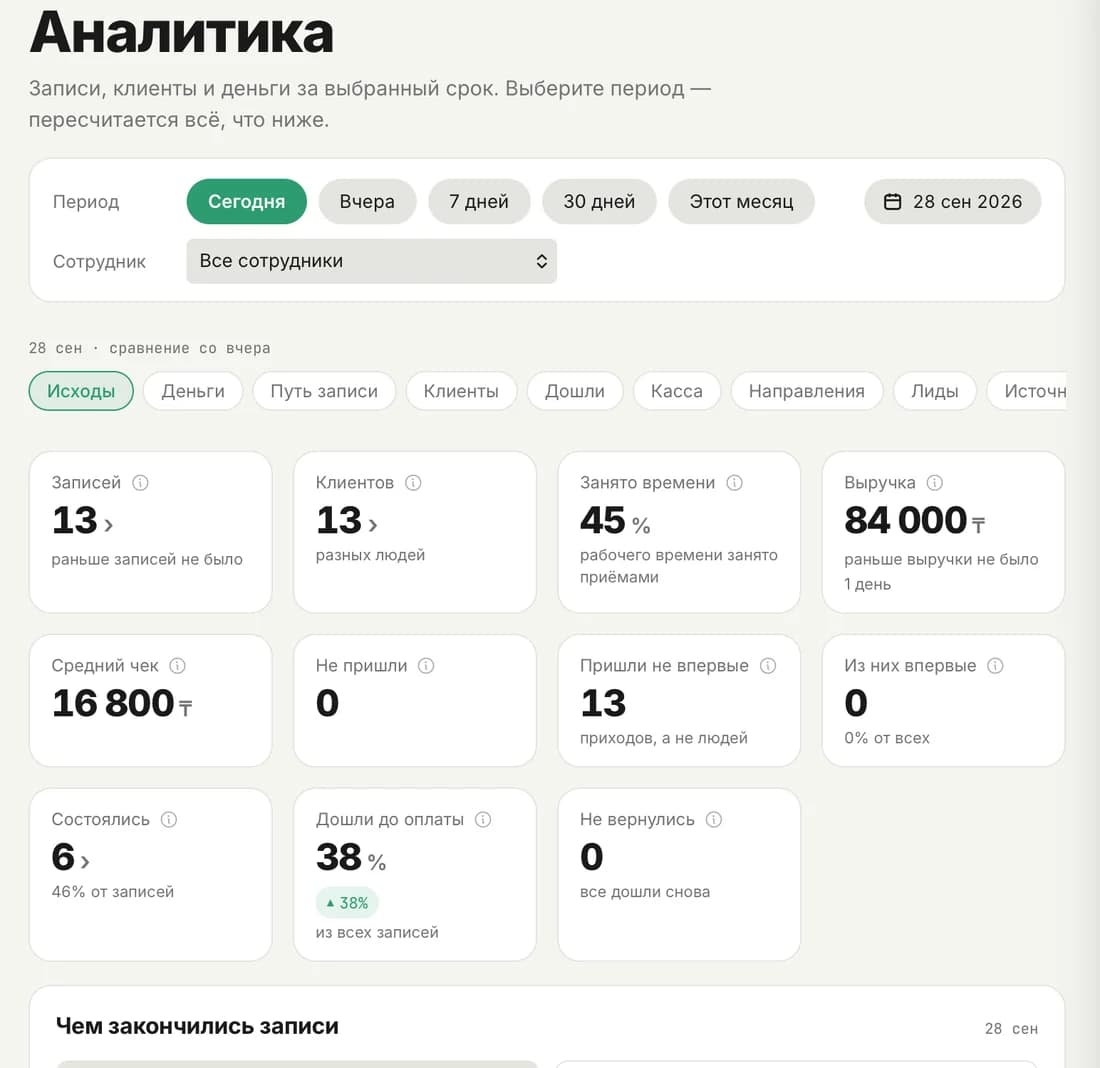Click info icon next to Выручка
Screen dimensions: 1100x1068
coord(934,483)
